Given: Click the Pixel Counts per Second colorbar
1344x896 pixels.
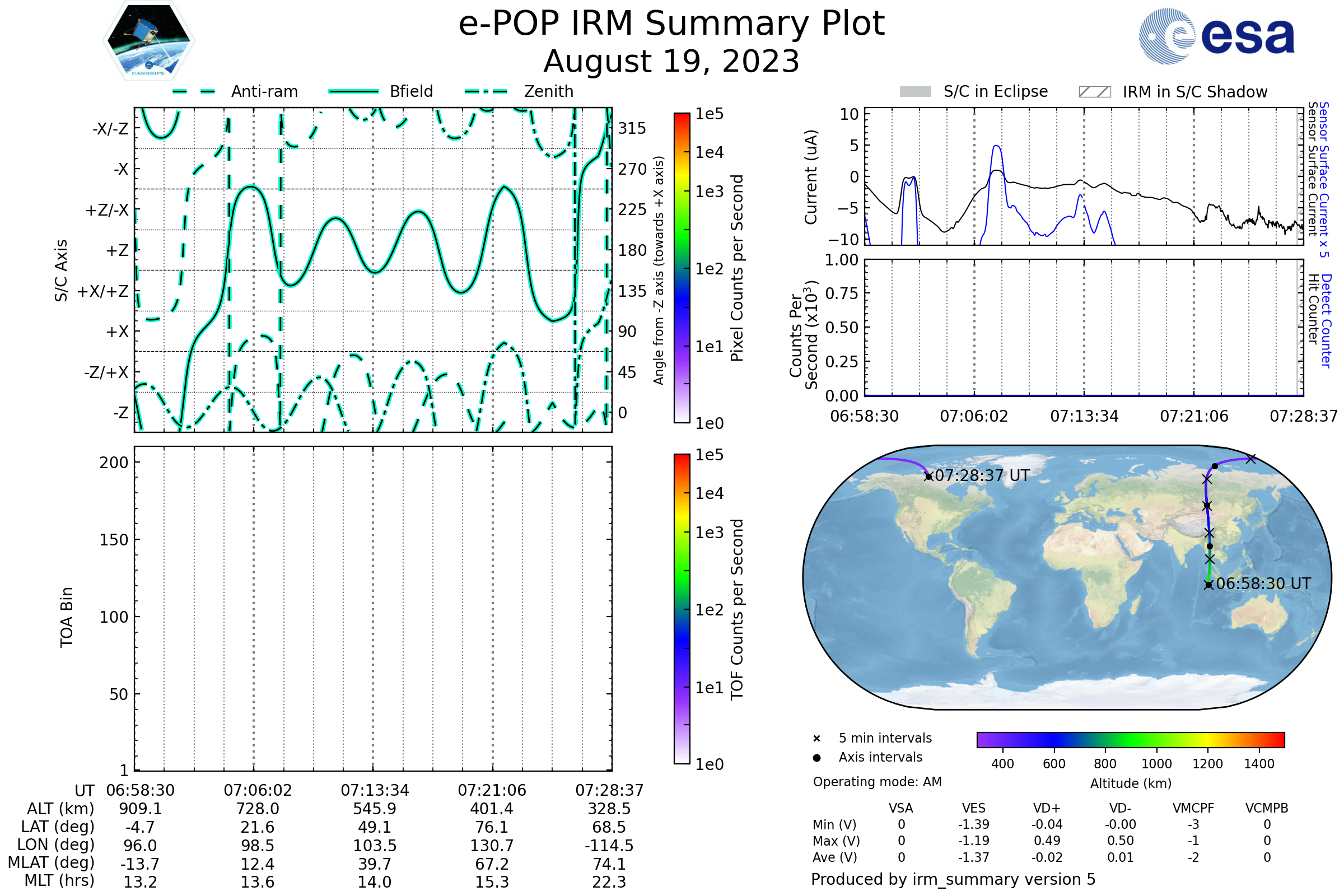Looking at the screenshot, I should pyautogui.click(x=682, y=268).
